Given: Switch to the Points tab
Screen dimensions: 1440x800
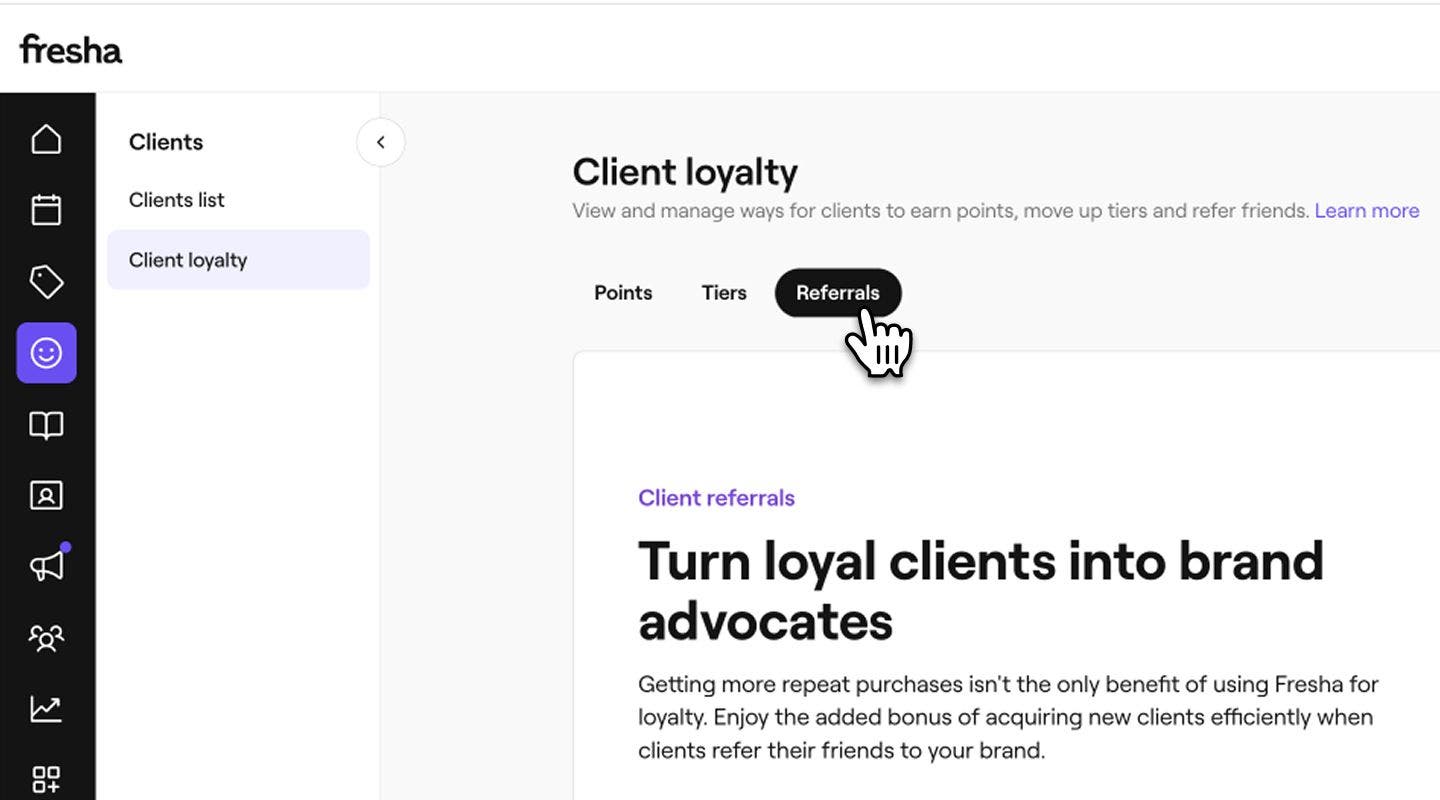Looking at the screenshot, I should coord(623,292).
